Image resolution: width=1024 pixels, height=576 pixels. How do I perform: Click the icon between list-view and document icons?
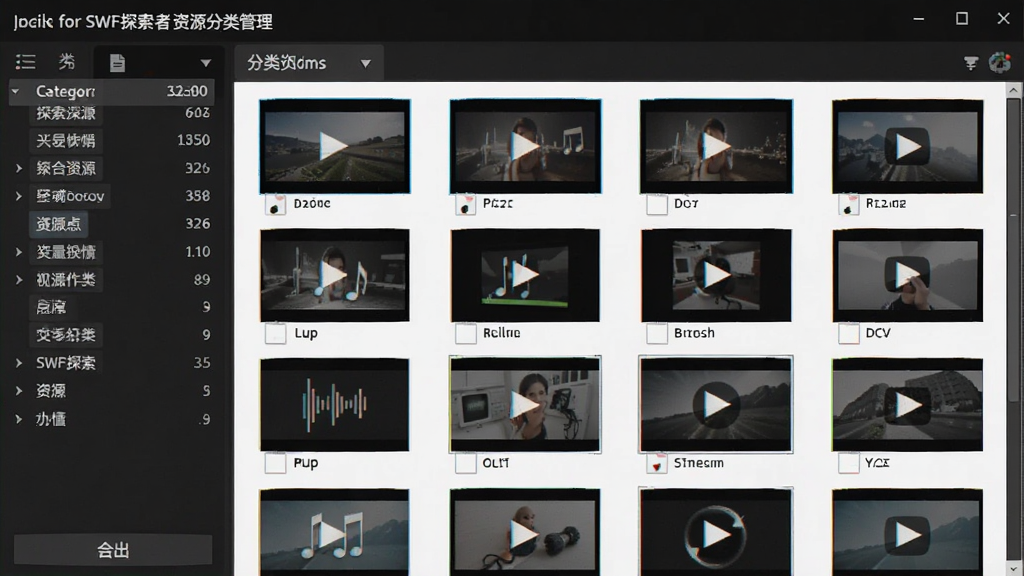point(67,62)
